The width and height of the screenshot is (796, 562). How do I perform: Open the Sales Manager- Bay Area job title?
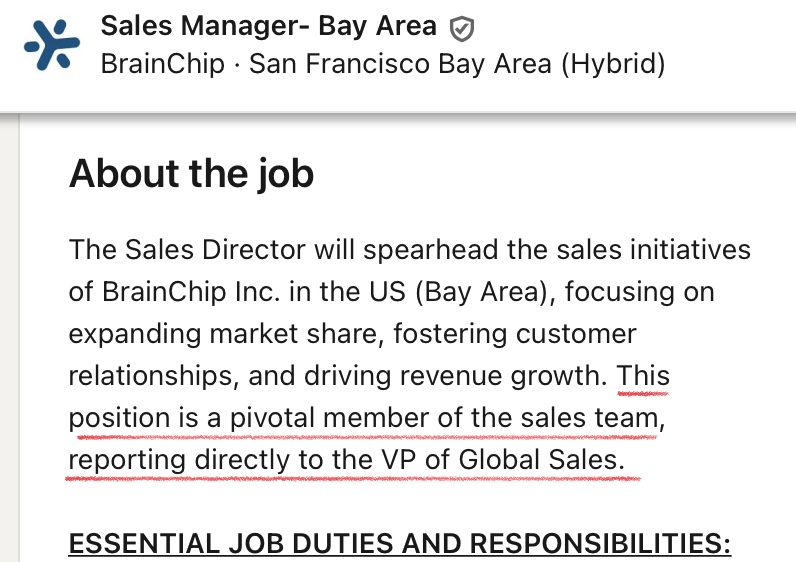coord(268,27)
